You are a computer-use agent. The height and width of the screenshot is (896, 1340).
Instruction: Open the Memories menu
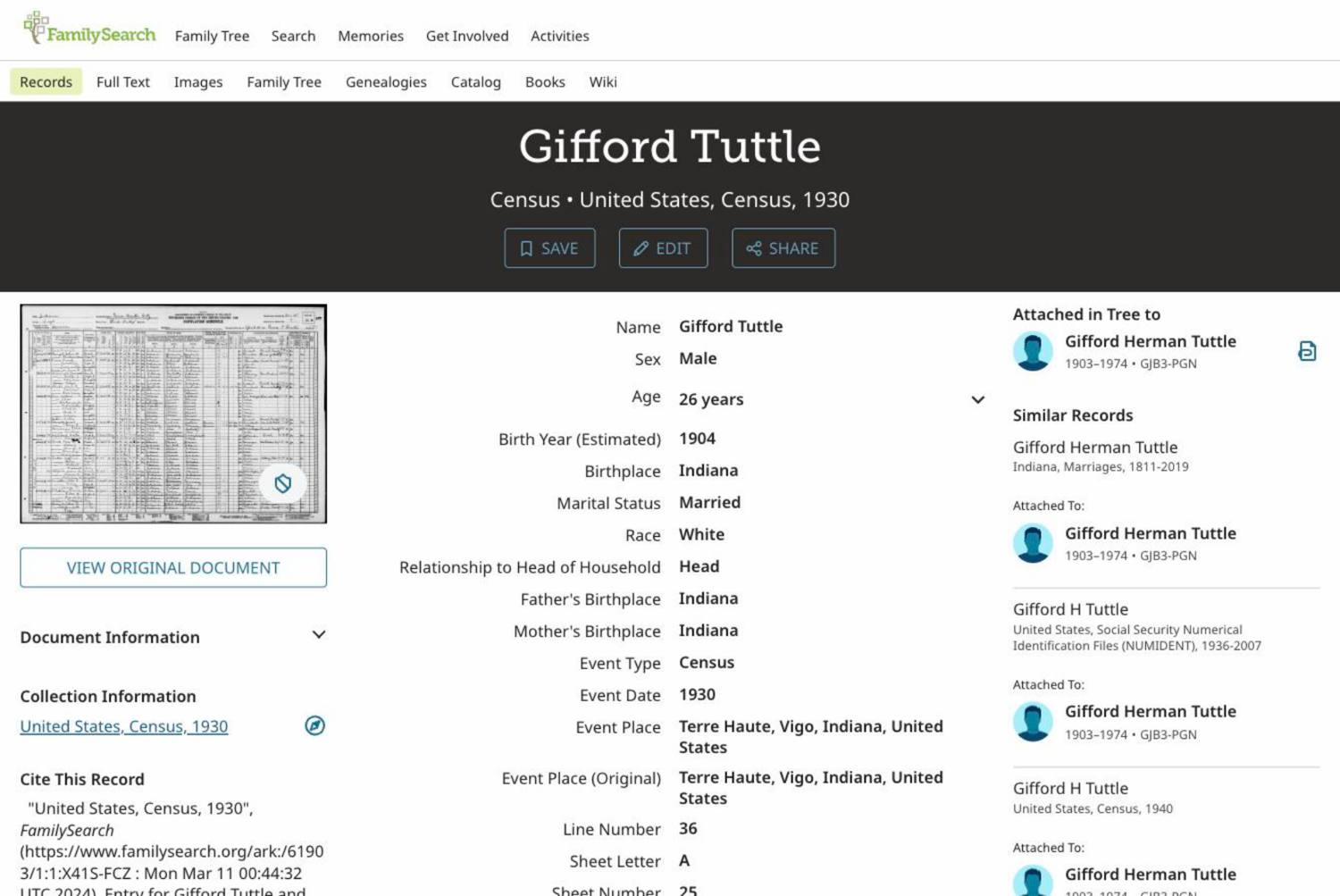coord(371,36)
